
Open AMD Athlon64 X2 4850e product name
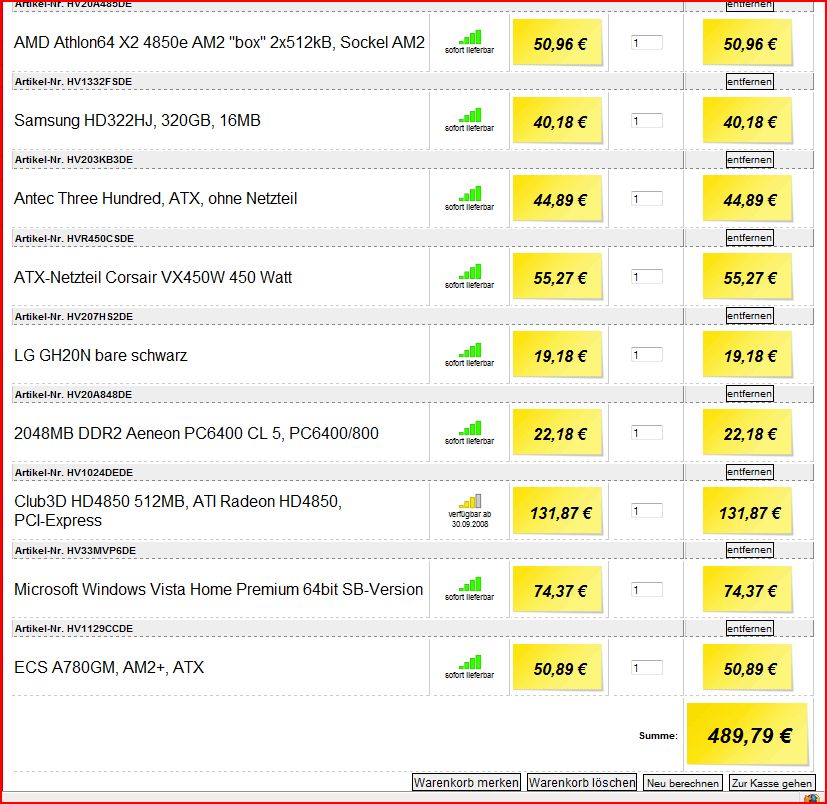(x=219, y=42)
